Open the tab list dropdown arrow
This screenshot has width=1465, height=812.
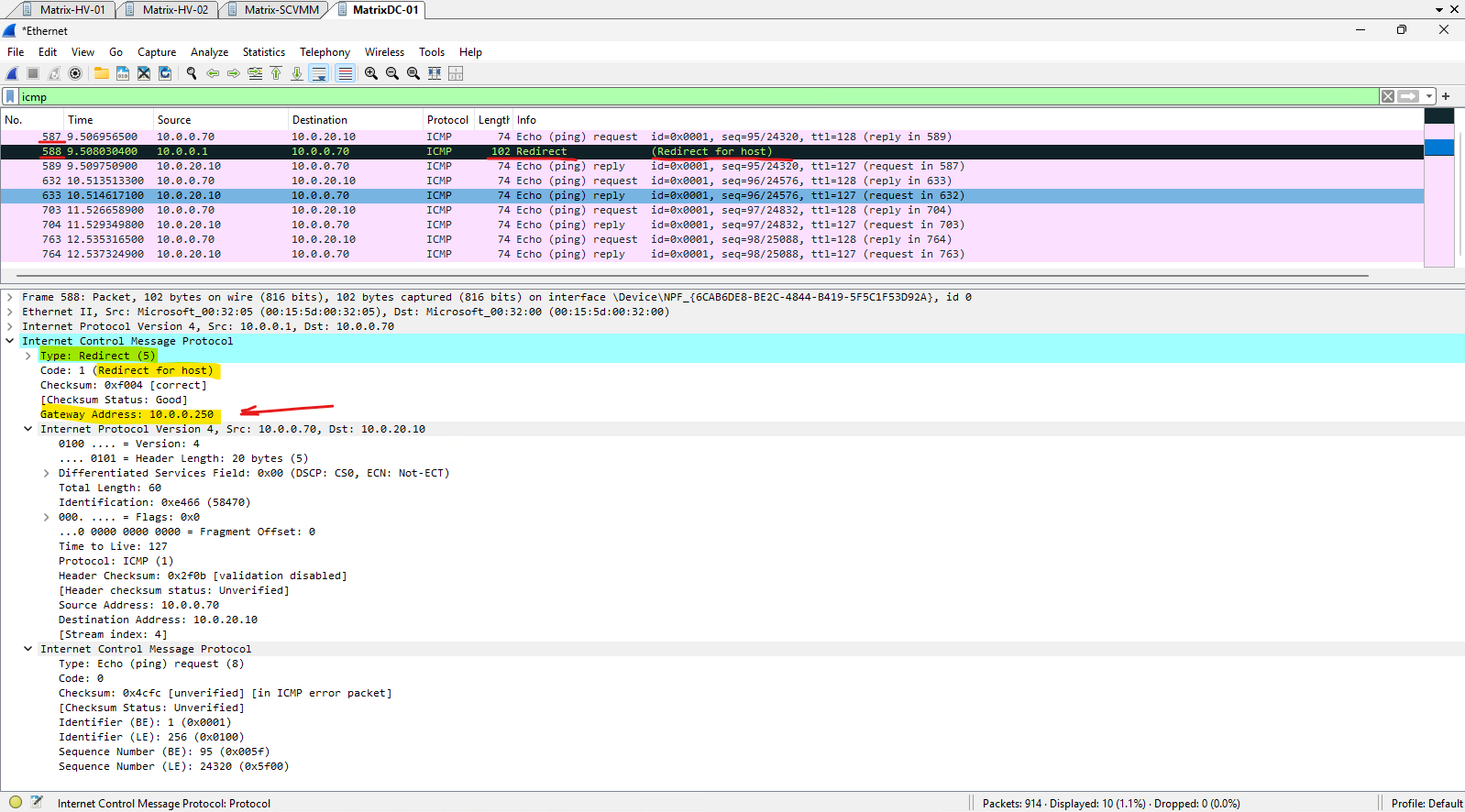point(1439,10)
